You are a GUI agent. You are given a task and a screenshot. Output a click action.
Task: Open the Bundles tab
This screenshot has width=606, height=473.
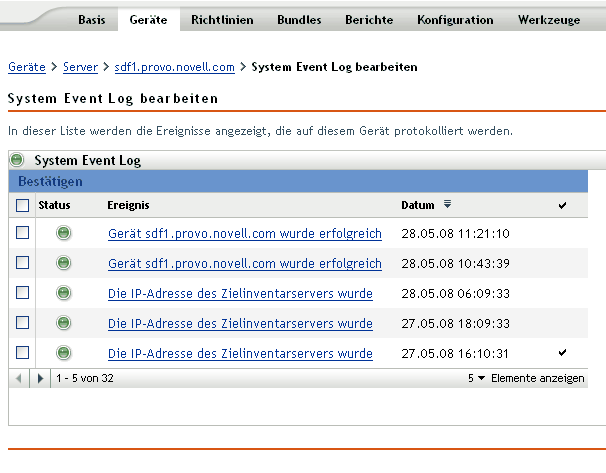tap(299, 20)
